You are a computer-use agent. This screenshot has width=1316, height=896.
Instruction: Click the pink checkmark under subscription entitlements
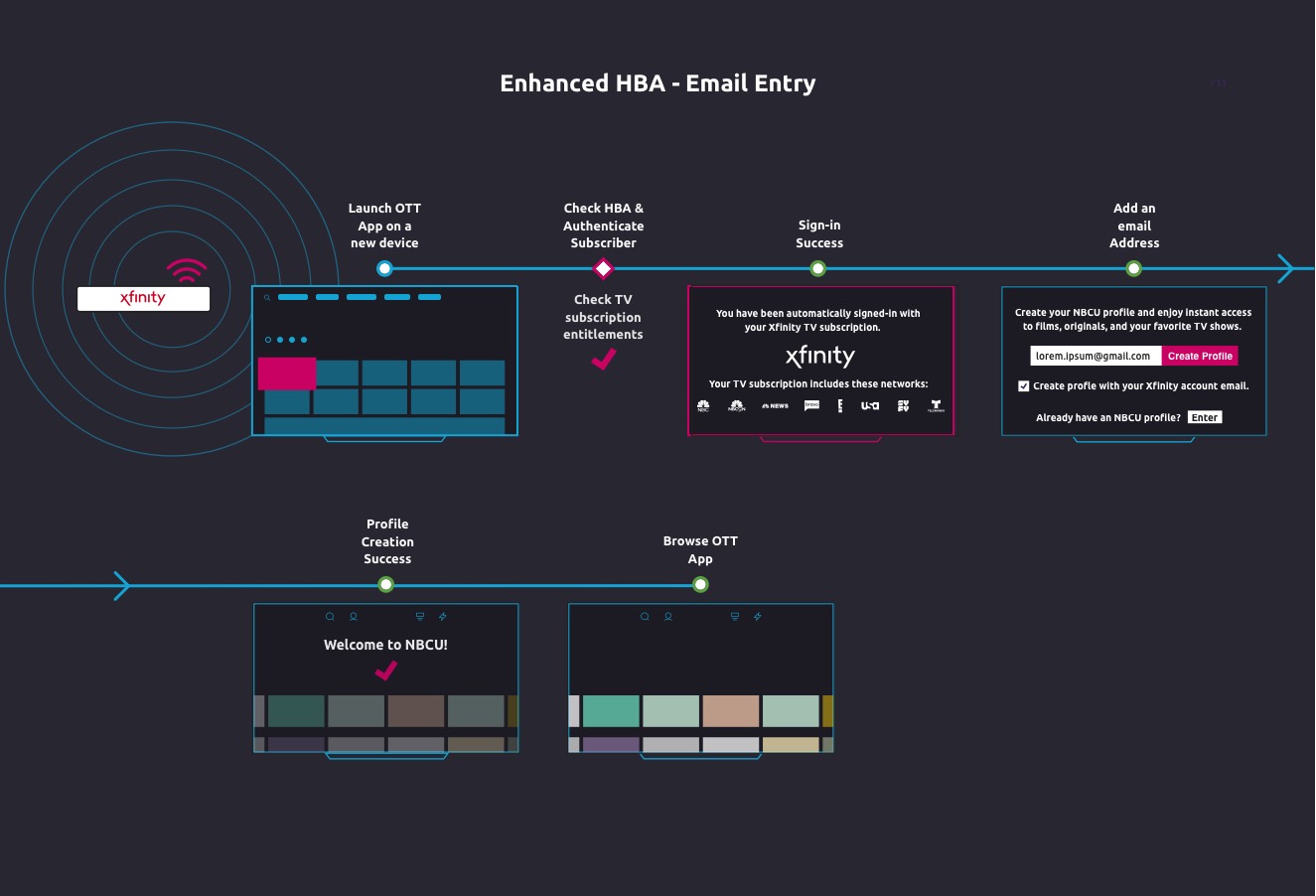pyautogui.click(x=604, y=359)
